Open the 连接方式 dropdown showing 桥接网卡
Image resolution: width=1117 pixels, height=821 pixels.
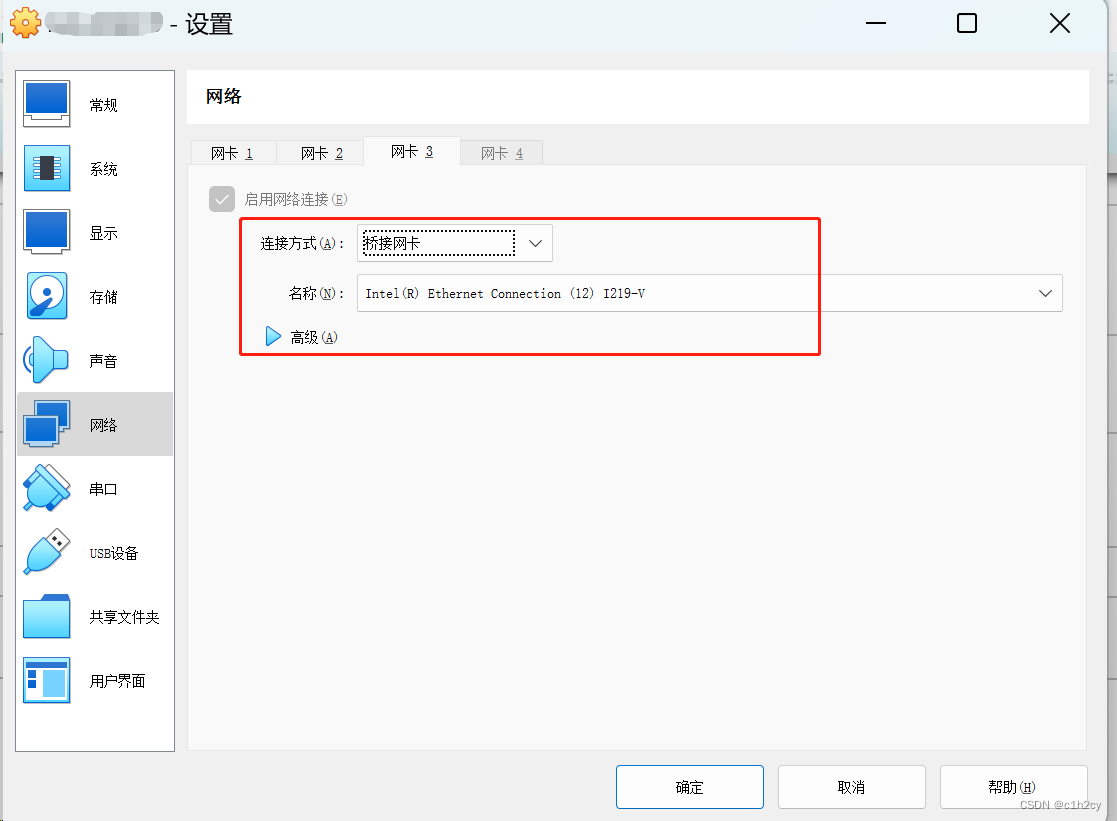tap(454, 243)
